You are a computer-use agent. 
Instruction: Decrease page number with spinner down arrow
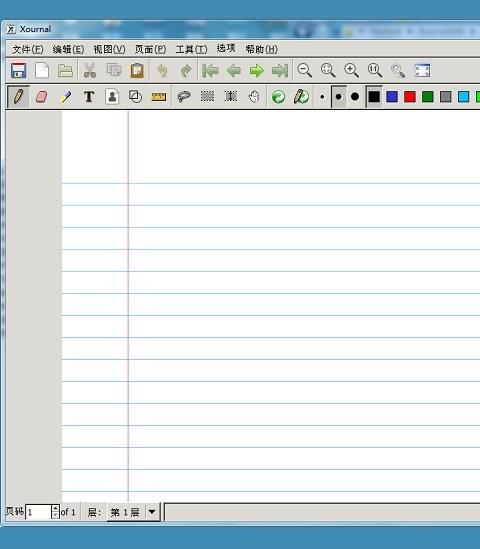(55, 515)
